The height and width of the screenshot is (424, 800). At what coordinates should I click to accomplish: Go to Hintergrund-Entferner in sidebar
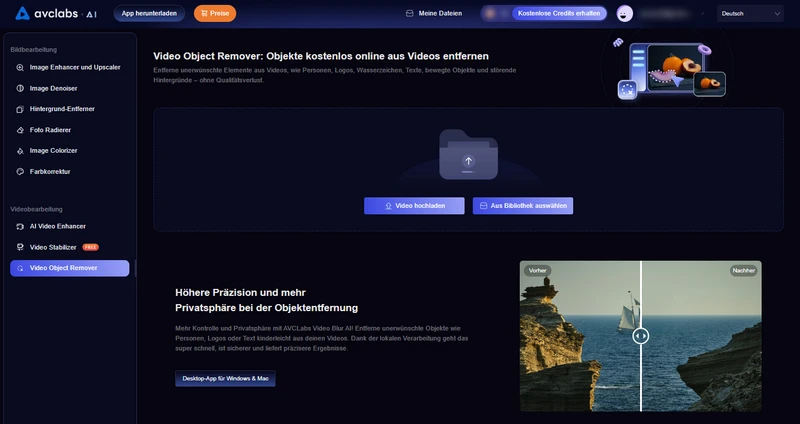70,109
